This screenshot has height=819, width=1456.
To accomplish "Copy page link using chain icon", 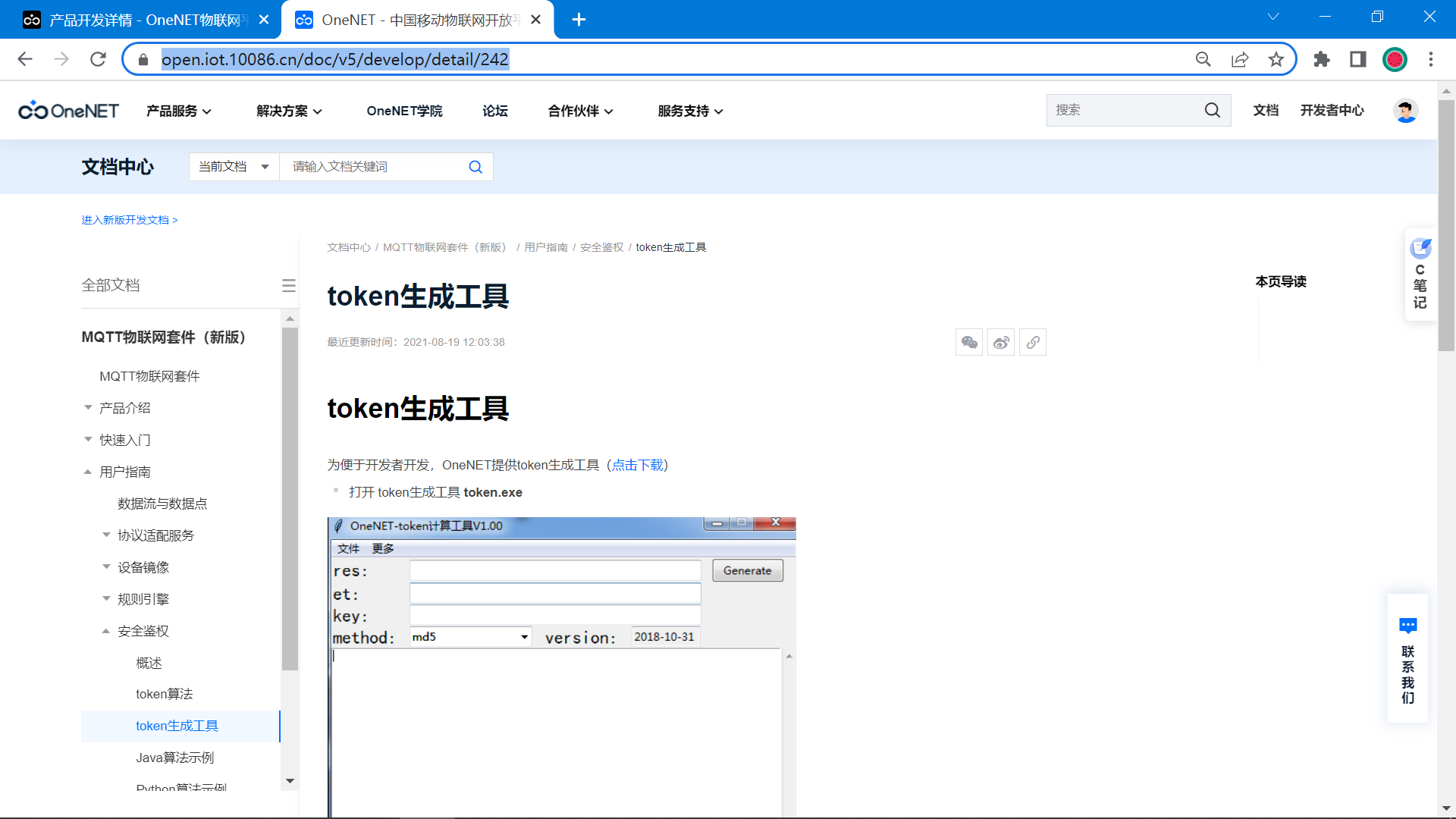I will (x=1033, y=343).
